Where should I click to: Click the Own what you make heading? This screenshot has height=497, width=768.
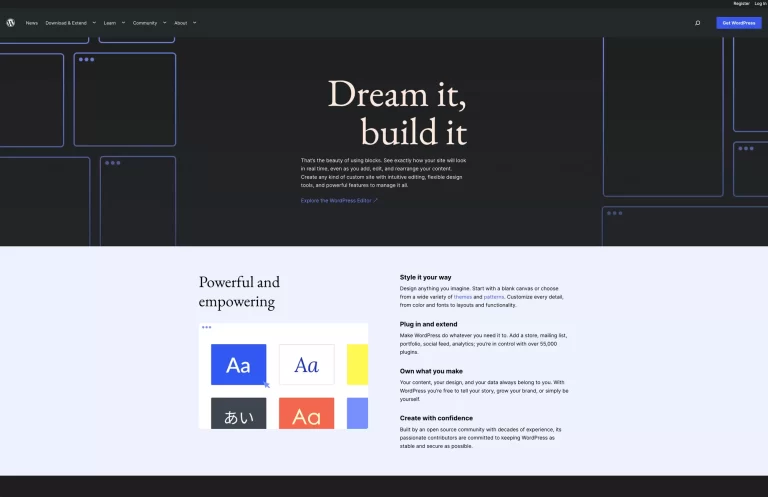(x=431, y=371)
